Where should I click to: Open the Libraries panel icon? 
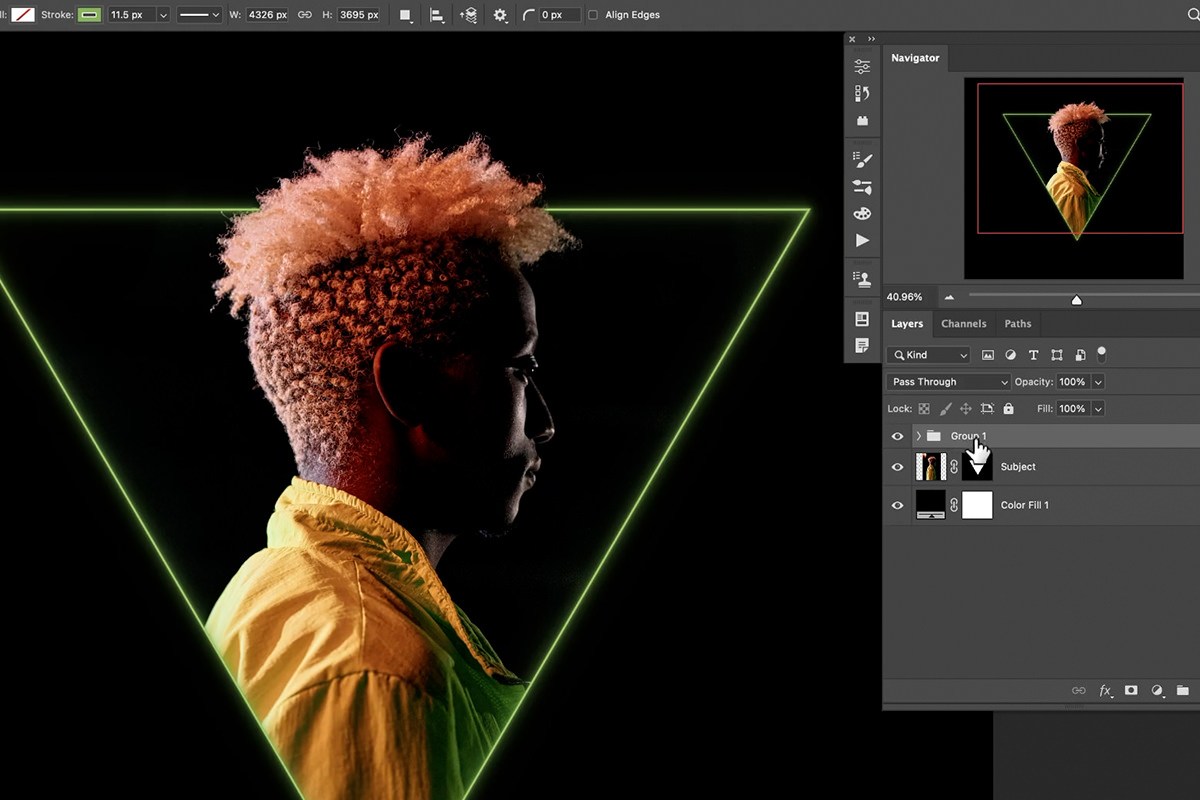(x=862, y=121)
